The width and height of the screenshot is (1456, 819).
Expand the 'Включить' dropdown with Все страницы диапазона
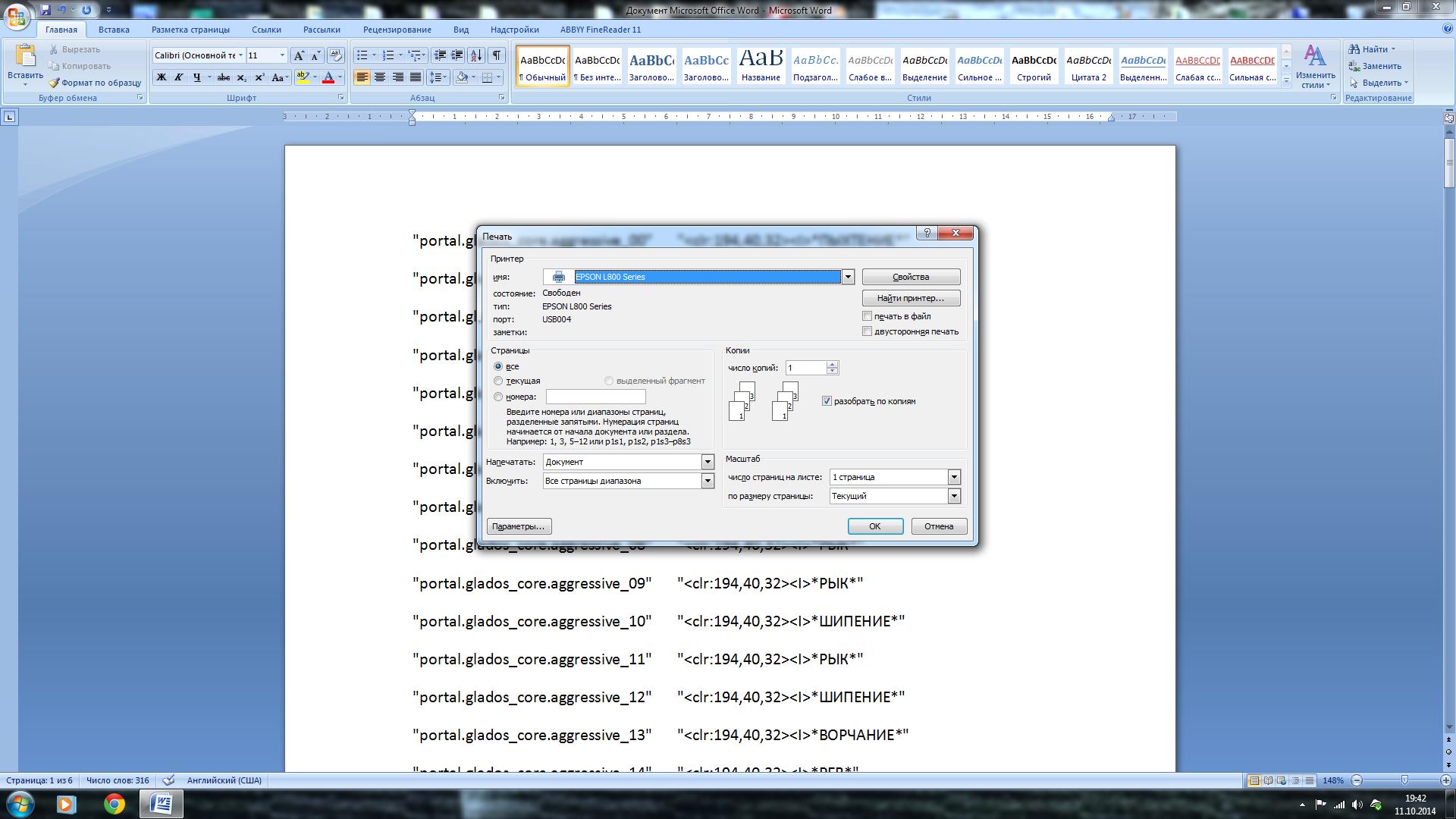pos(708,481)
